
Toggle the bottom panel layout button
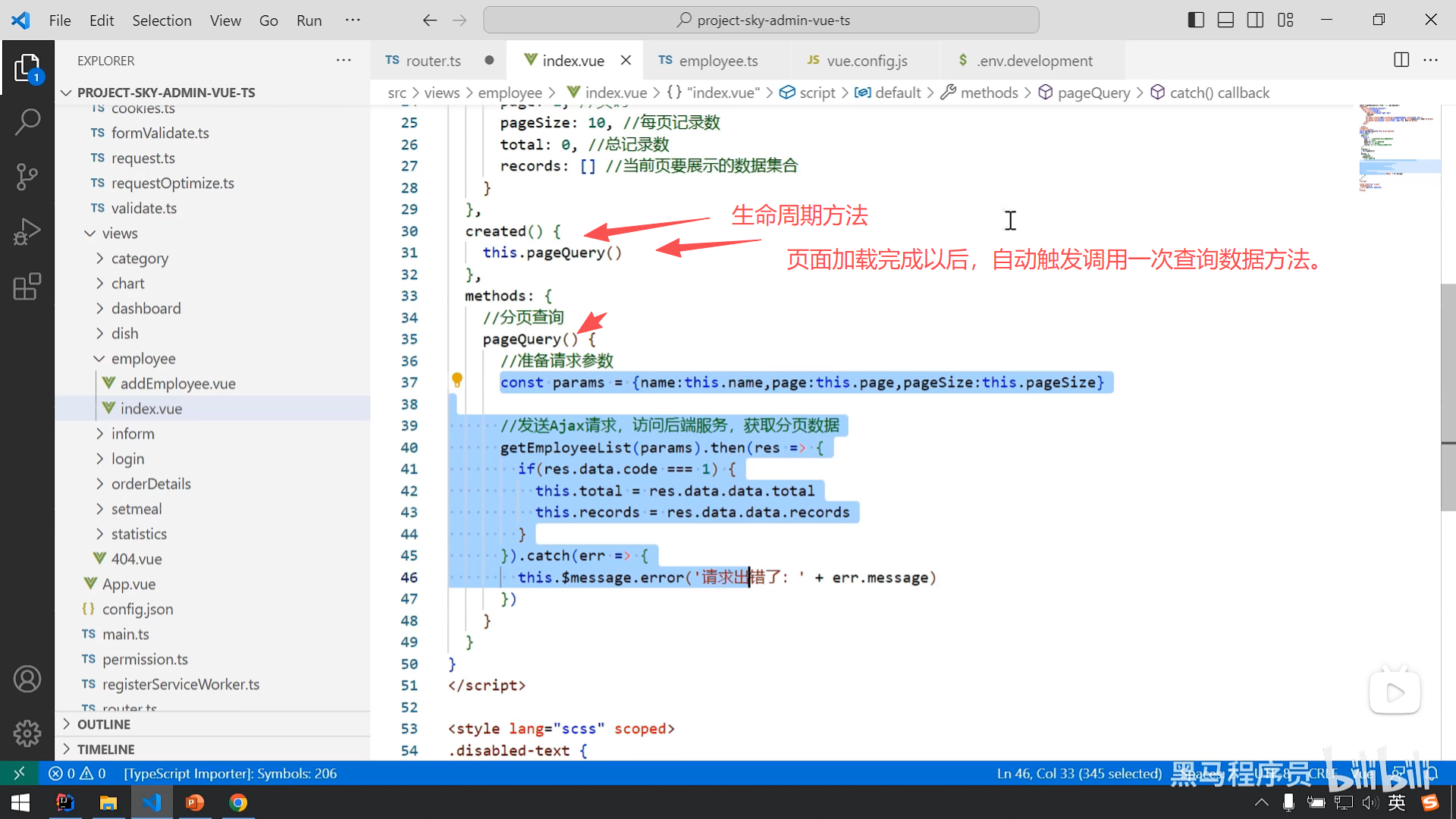point(1225,20)
